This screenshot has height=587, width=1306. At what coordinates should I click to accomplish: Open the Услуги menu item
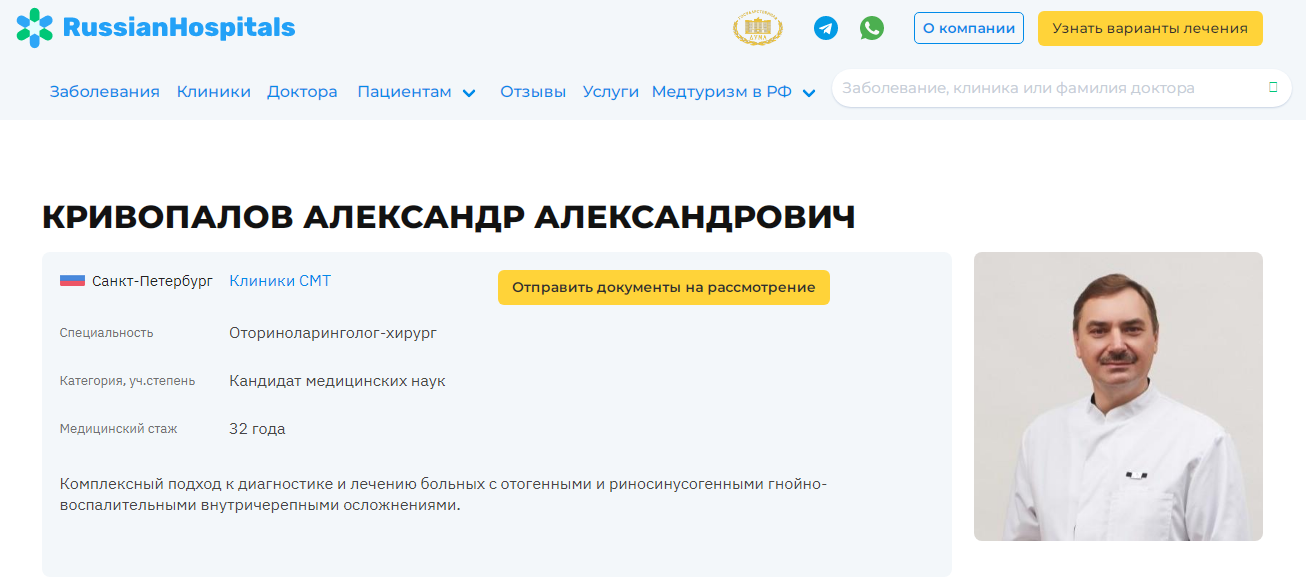(x=611, y=92)
